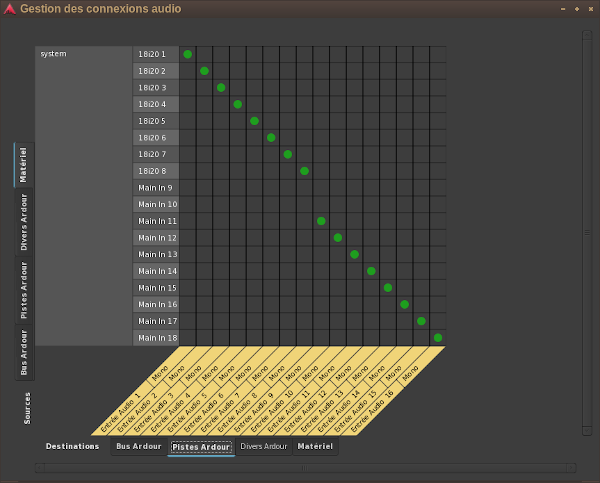Toggle connection dot on row 18i20 1
This screenshot has width=600, height=483.
coord(188,54)
